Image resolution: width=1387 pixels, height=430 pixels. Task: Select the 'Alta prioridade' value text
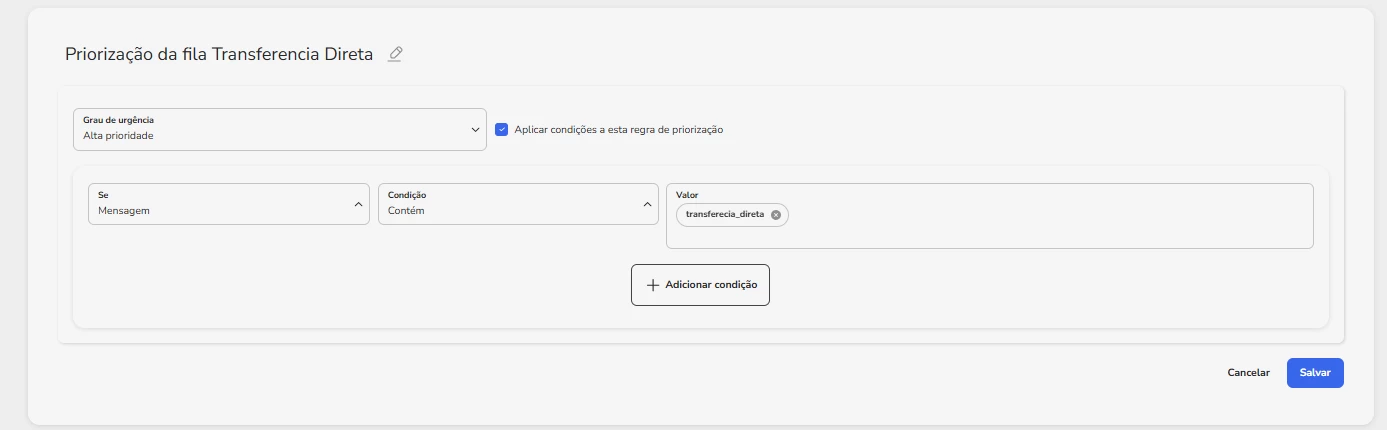click(118, 135)
